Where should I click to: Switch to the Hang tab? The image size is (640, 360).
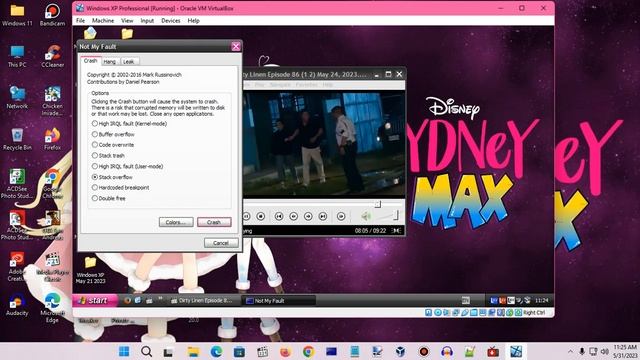[x=109, y=62]
